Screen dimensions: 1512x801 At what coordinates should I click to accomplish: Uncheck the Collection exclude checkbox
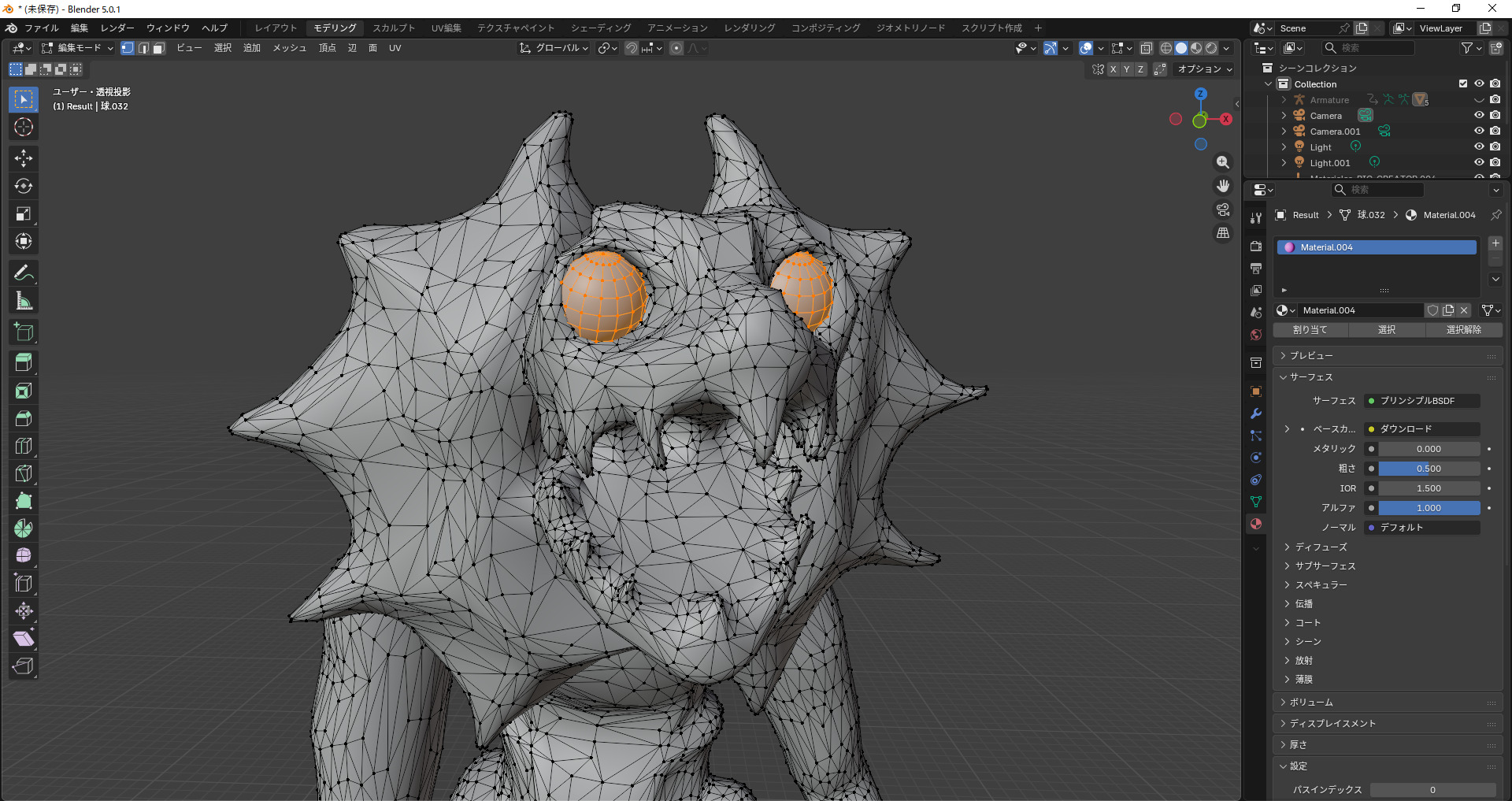(1463, 84)
